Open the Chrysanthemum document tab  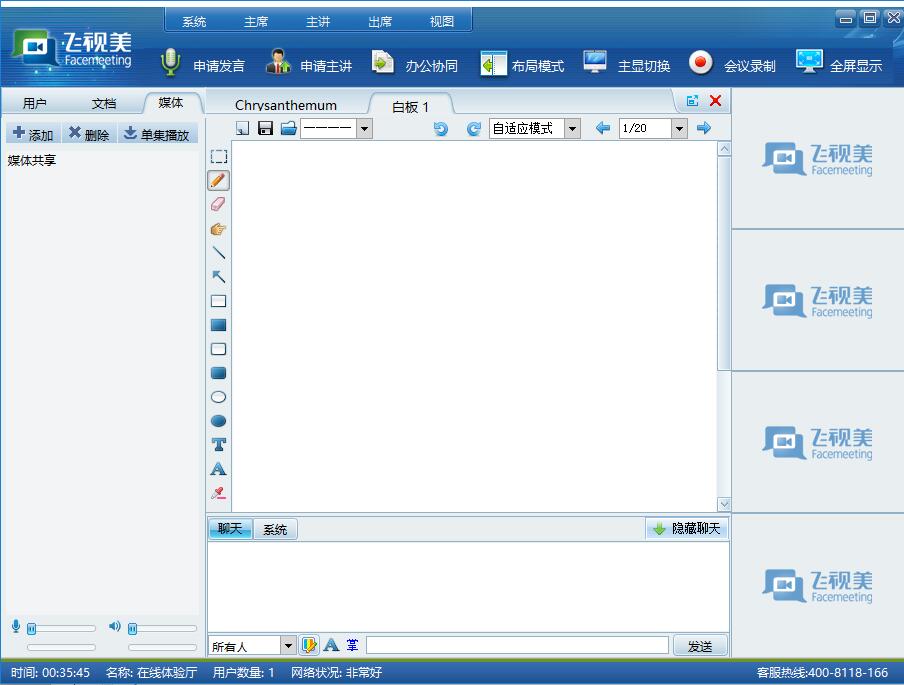286,105
